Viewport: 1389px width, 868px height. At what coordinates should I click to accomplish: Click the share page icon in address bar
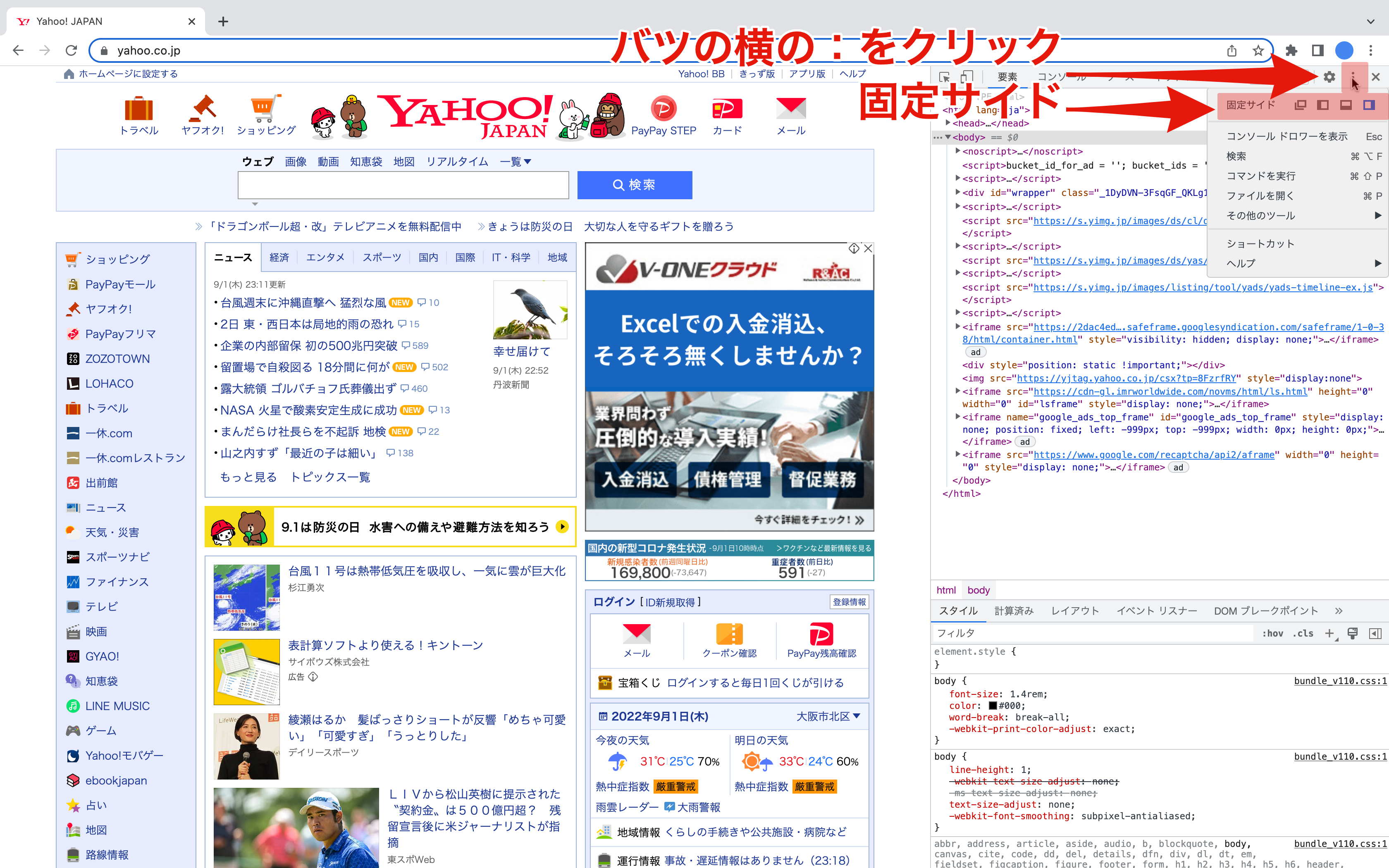pyautogui.click(x=1232, y=50)
